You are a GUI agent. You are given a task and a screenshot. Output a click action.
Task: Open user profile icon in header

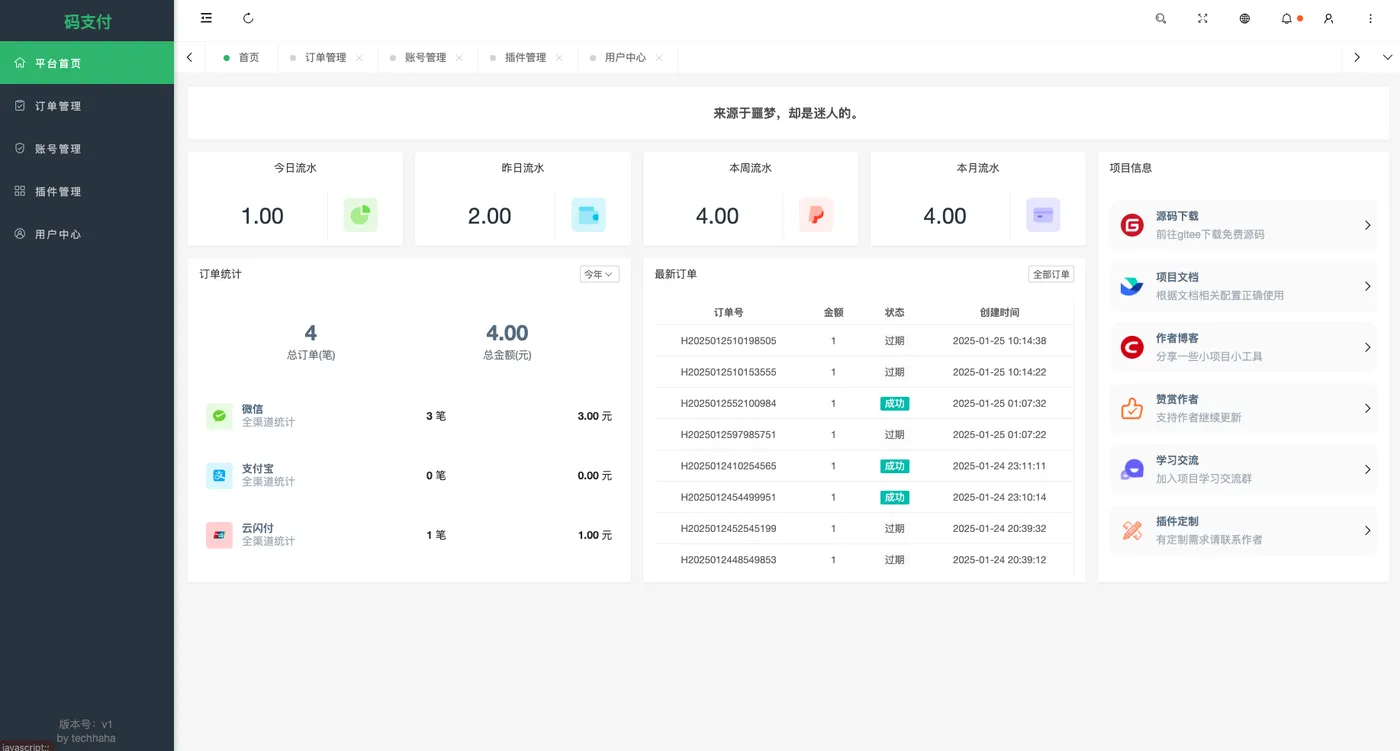click(x=1329, y=18)
